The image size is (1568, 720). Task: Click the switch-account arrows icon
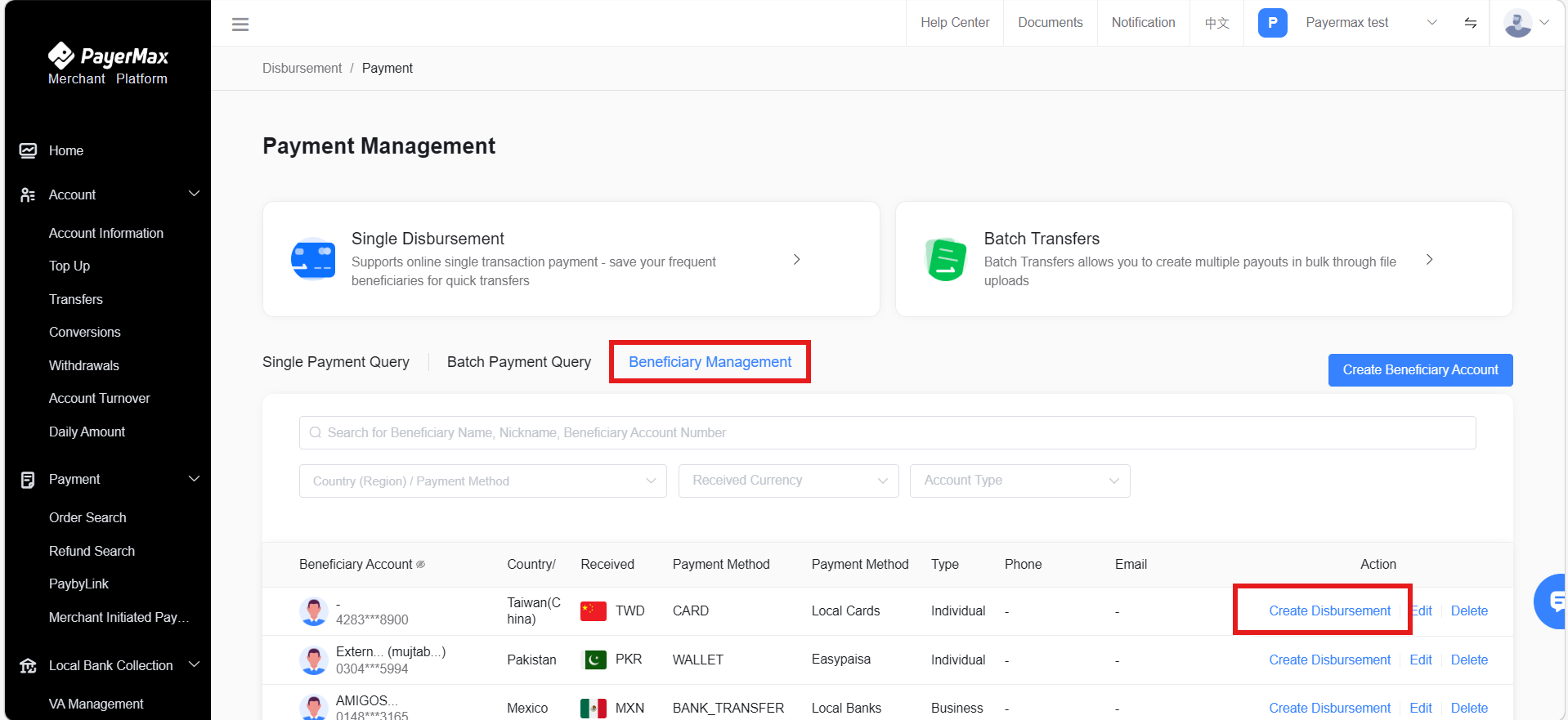coord(1470,23)
